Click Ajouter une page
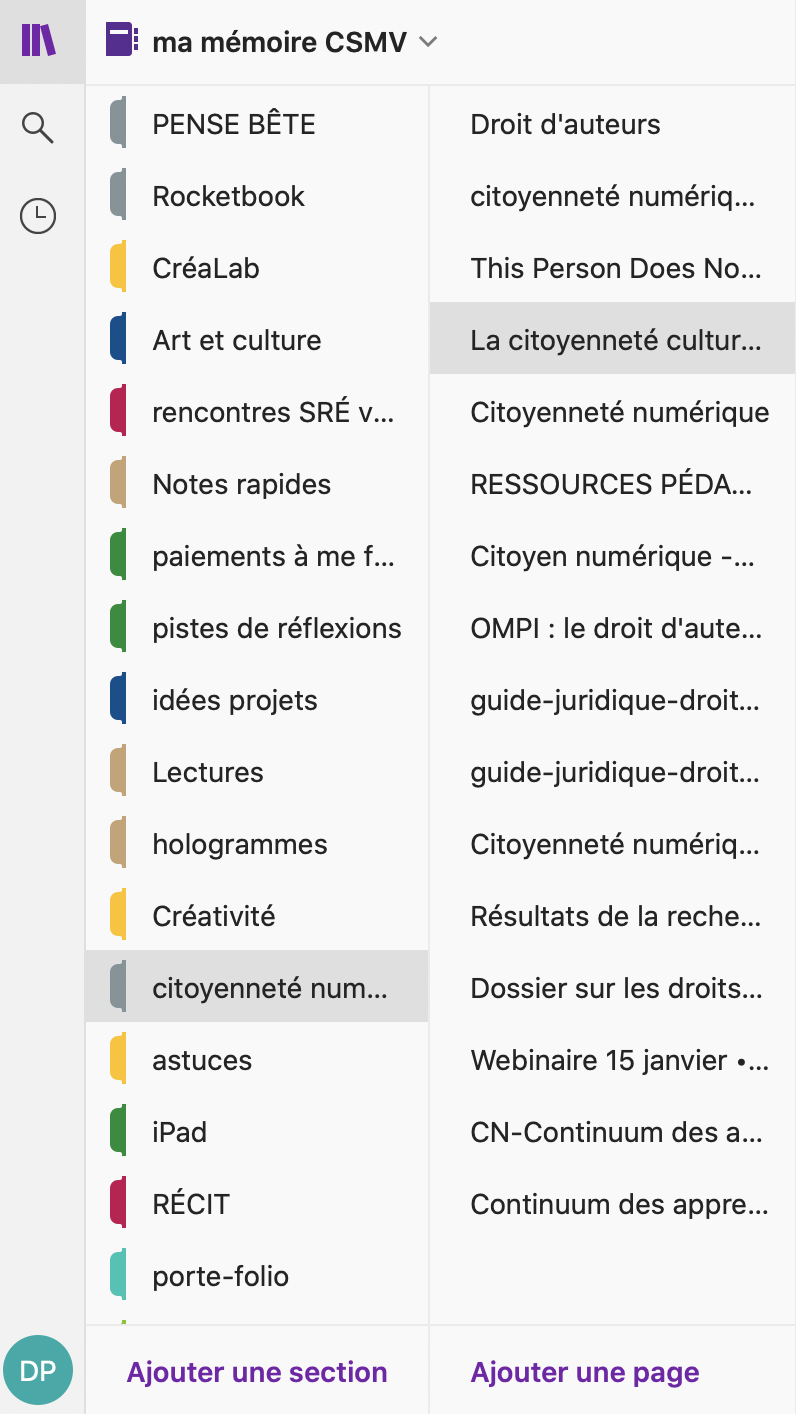The image size is (796, 1414). click(585, 1372)
